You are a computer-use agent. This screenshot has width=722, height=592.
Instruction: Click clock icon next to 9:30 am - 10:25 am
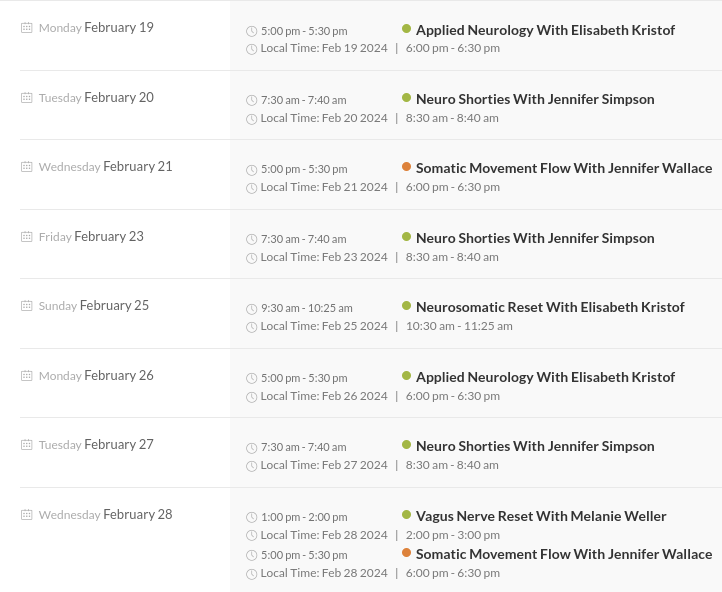[251, 308]
